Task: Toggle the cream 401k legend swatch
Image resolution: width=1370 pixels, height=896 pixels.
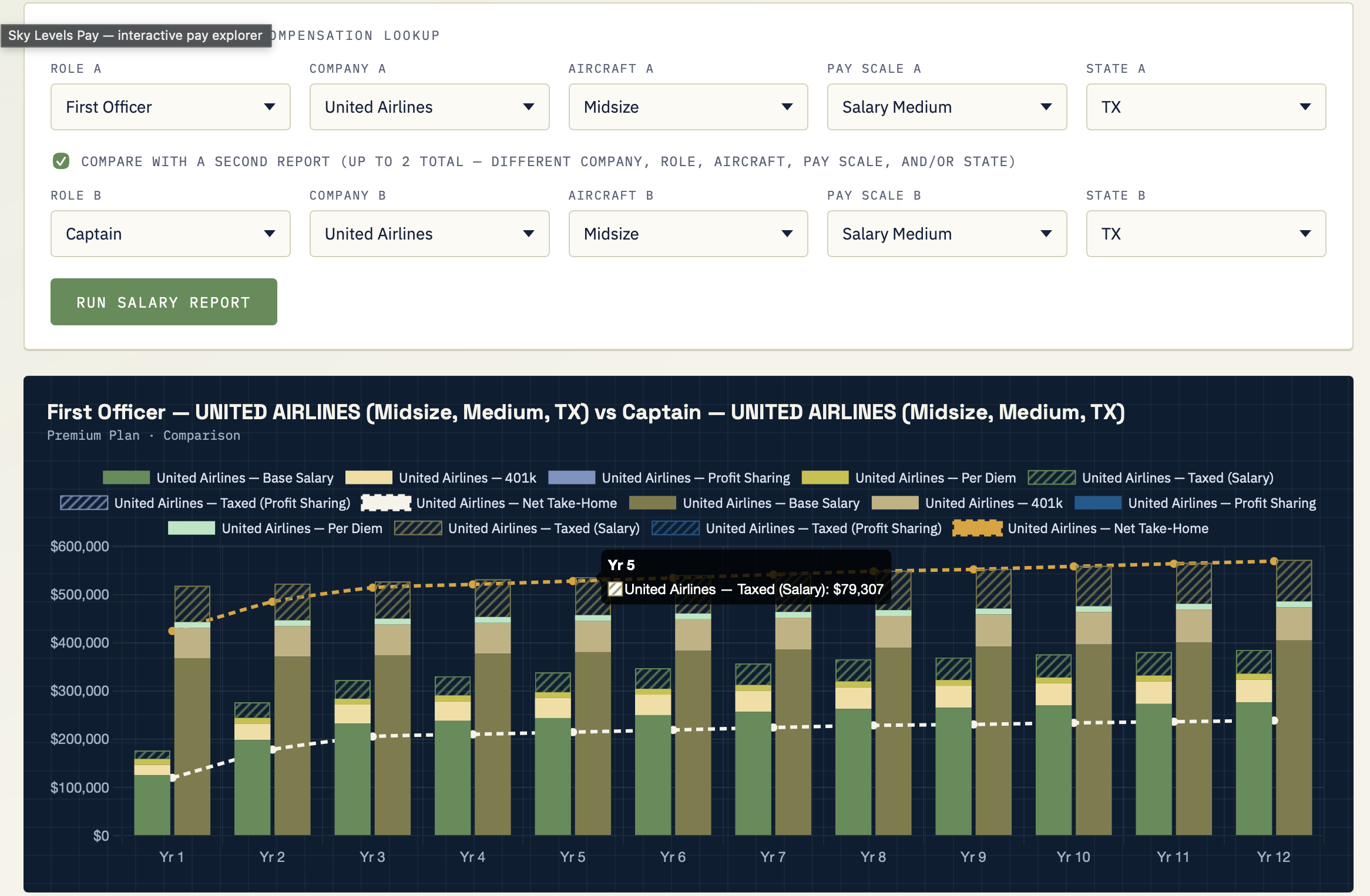Action: (x=368, y=477)
